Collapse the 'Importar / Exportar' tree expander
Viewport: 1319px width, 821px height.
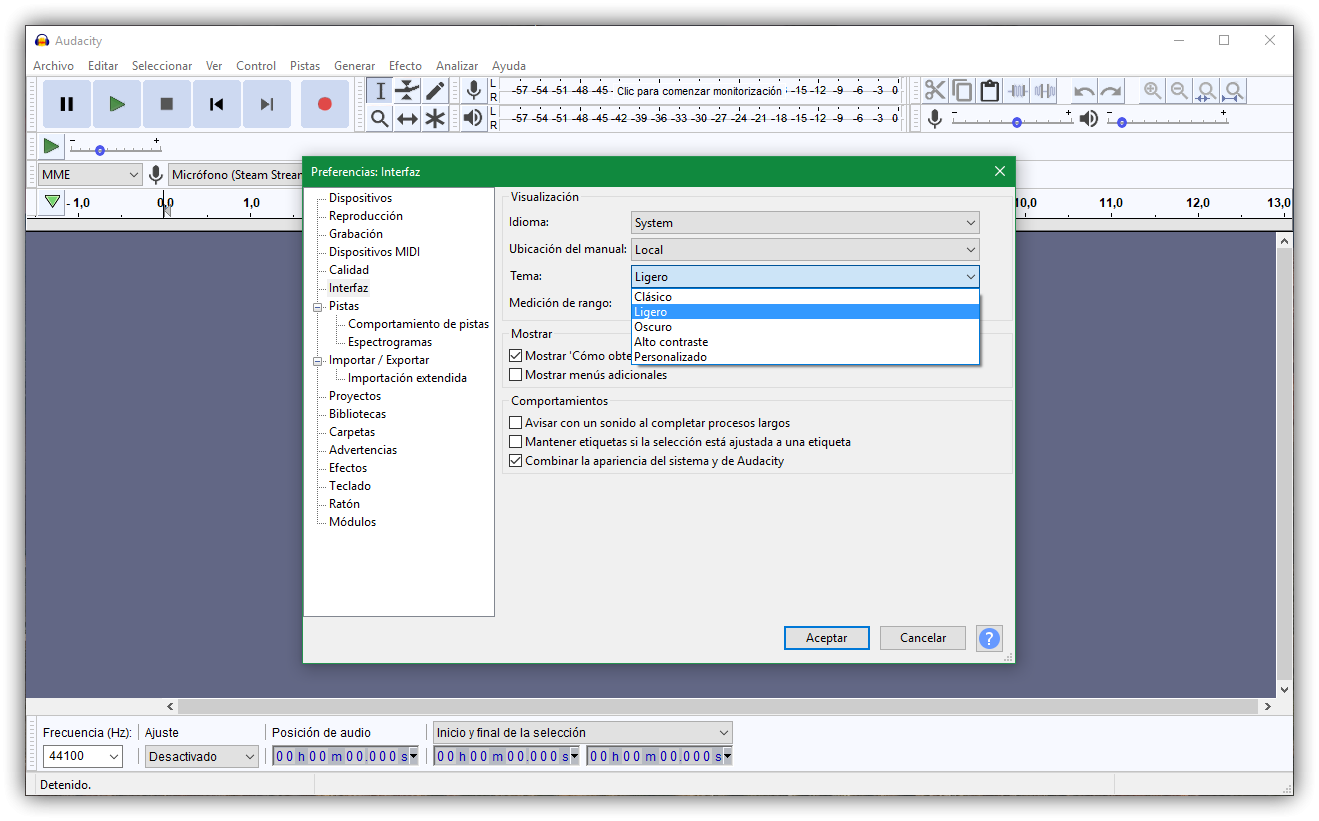[318, 361]
